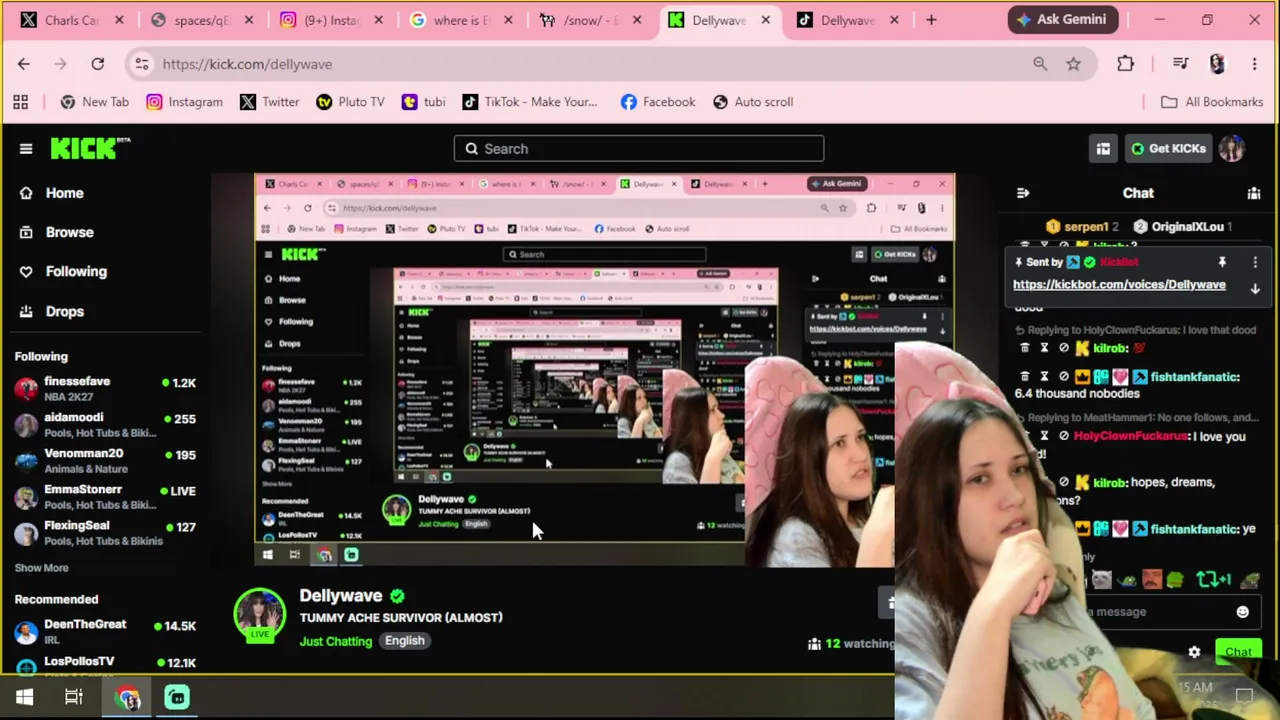
Task: Toggle the Kick sidebar hamburger menu
Action: click(x=26, y=149)
